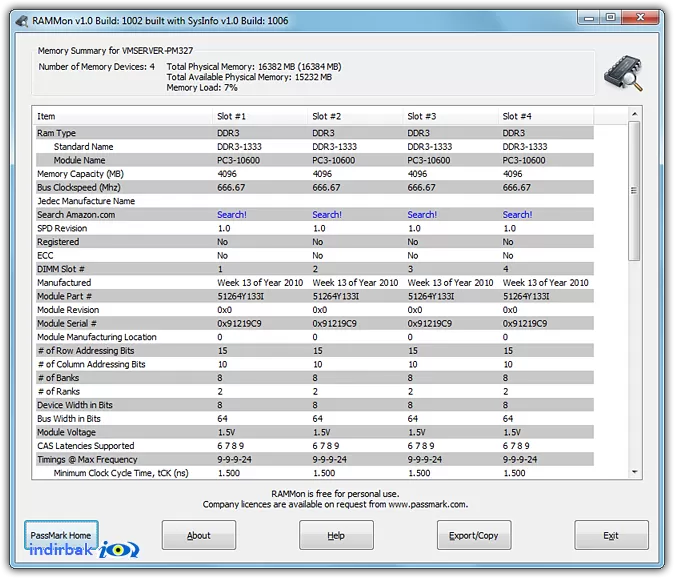Click the RAMMon title bar app icon
Screen dimensions: 674x578
21,21
